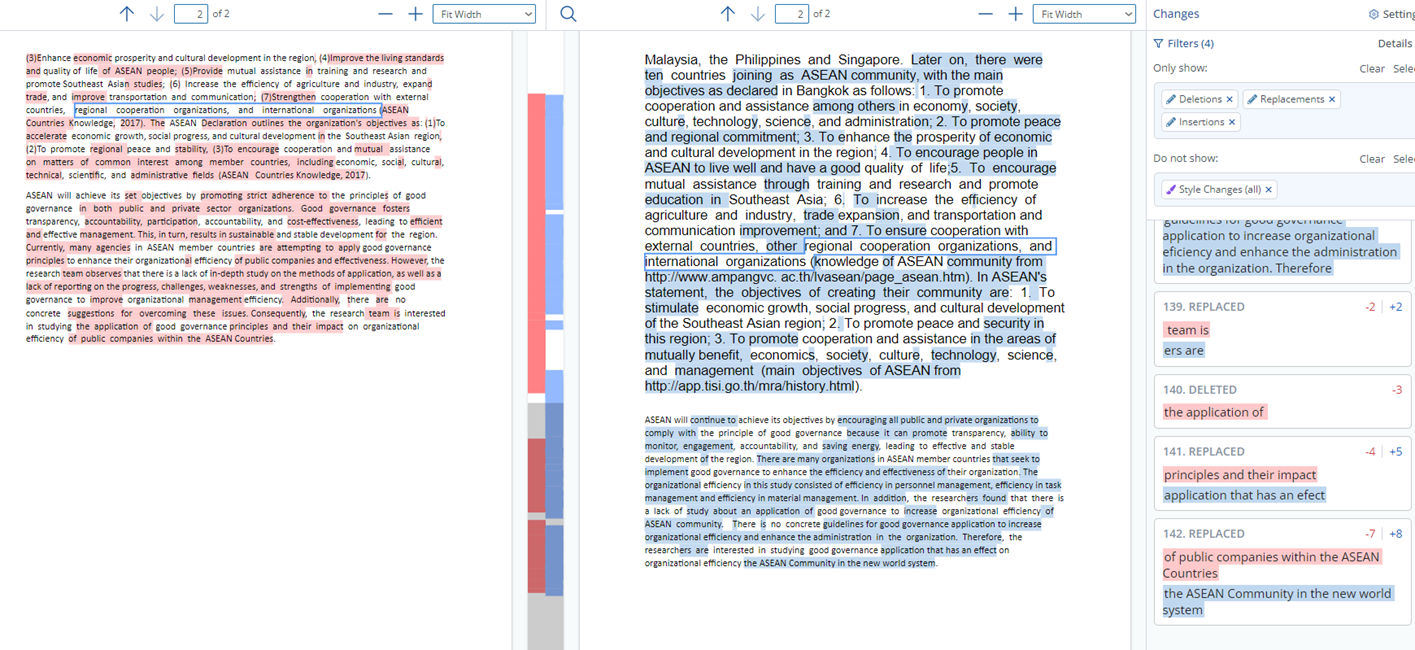Go to previous page in left document

[x=126, y=14]
